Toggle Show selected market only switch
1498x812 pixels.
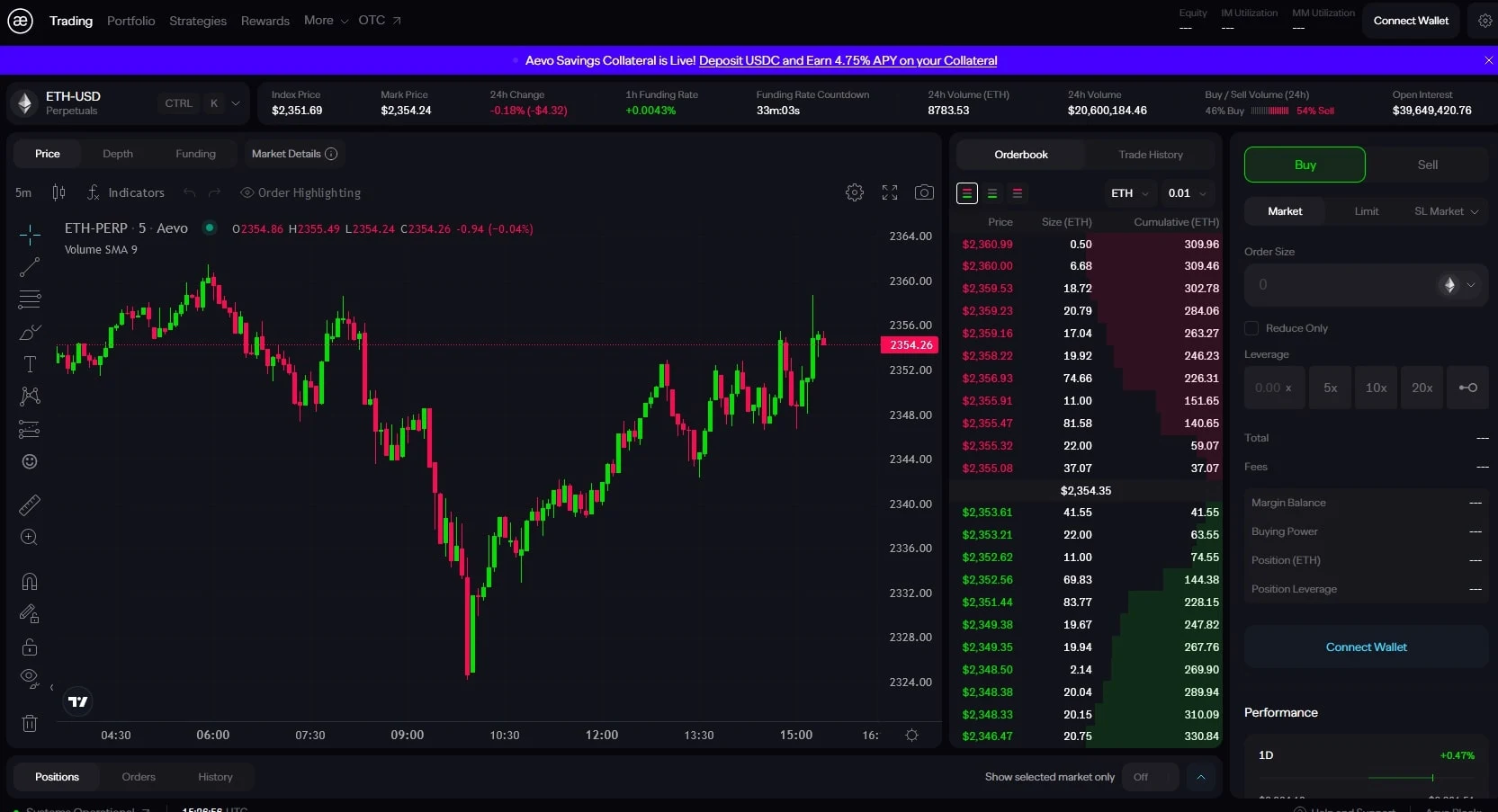1151,777
